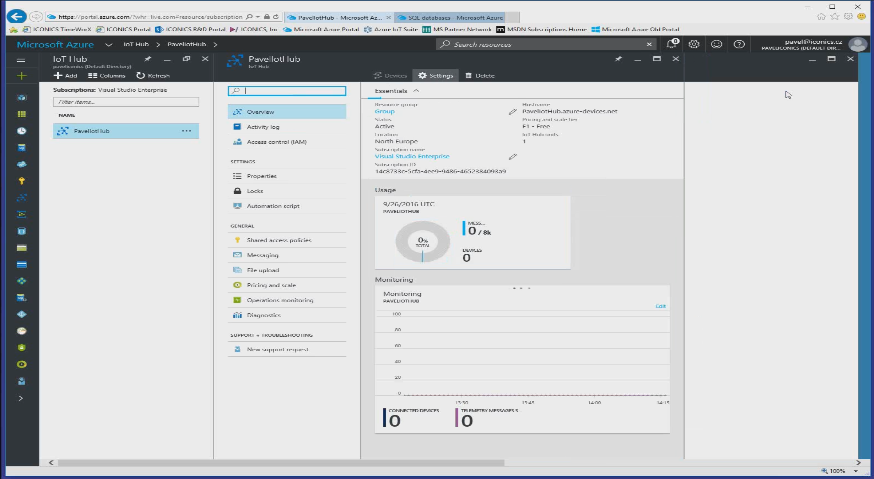Click the Edit link on Monitoring chart
Screen dimensions: 874x479
tap(660, 306)
